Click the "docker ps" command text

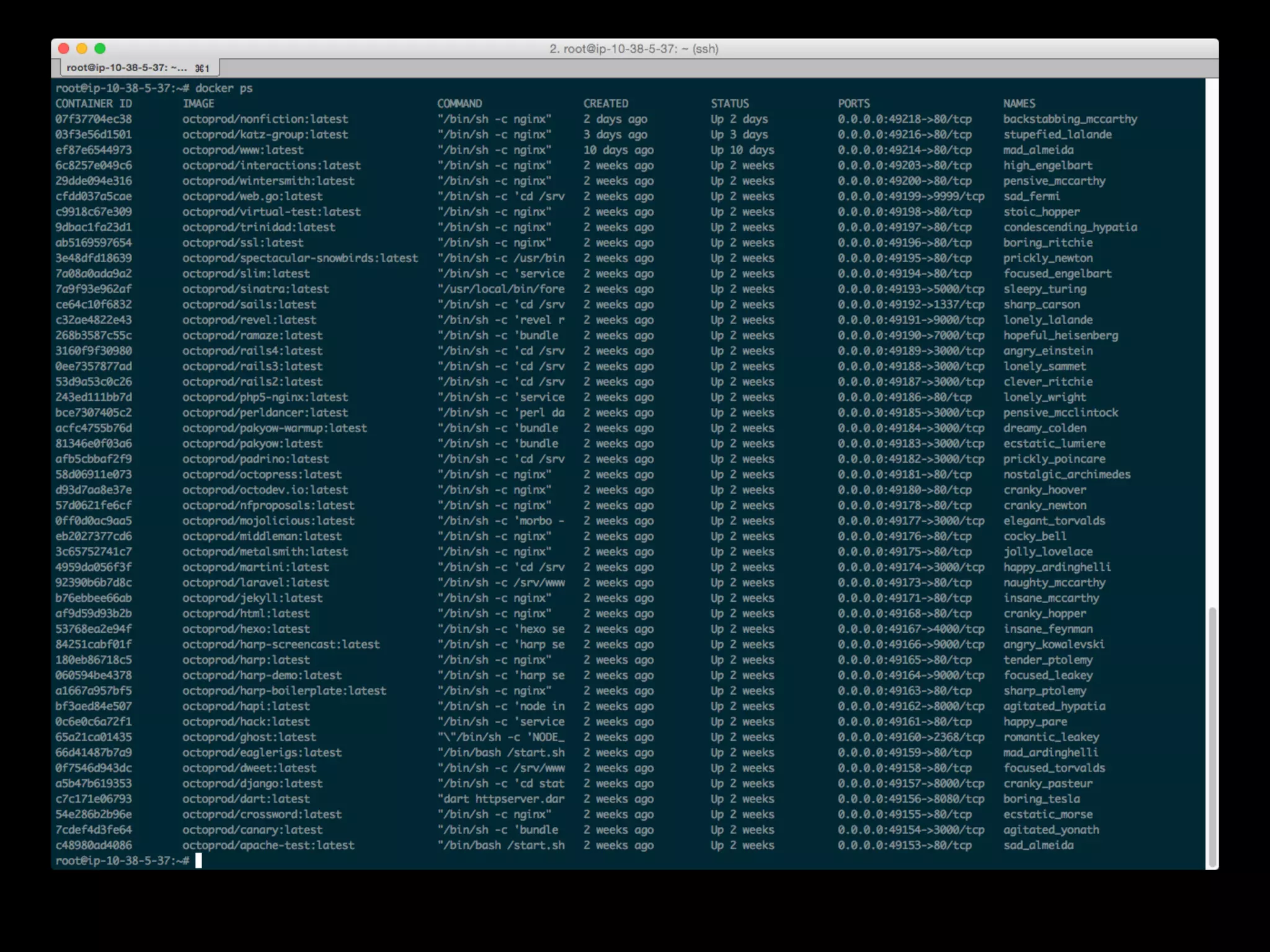(224, 88)
